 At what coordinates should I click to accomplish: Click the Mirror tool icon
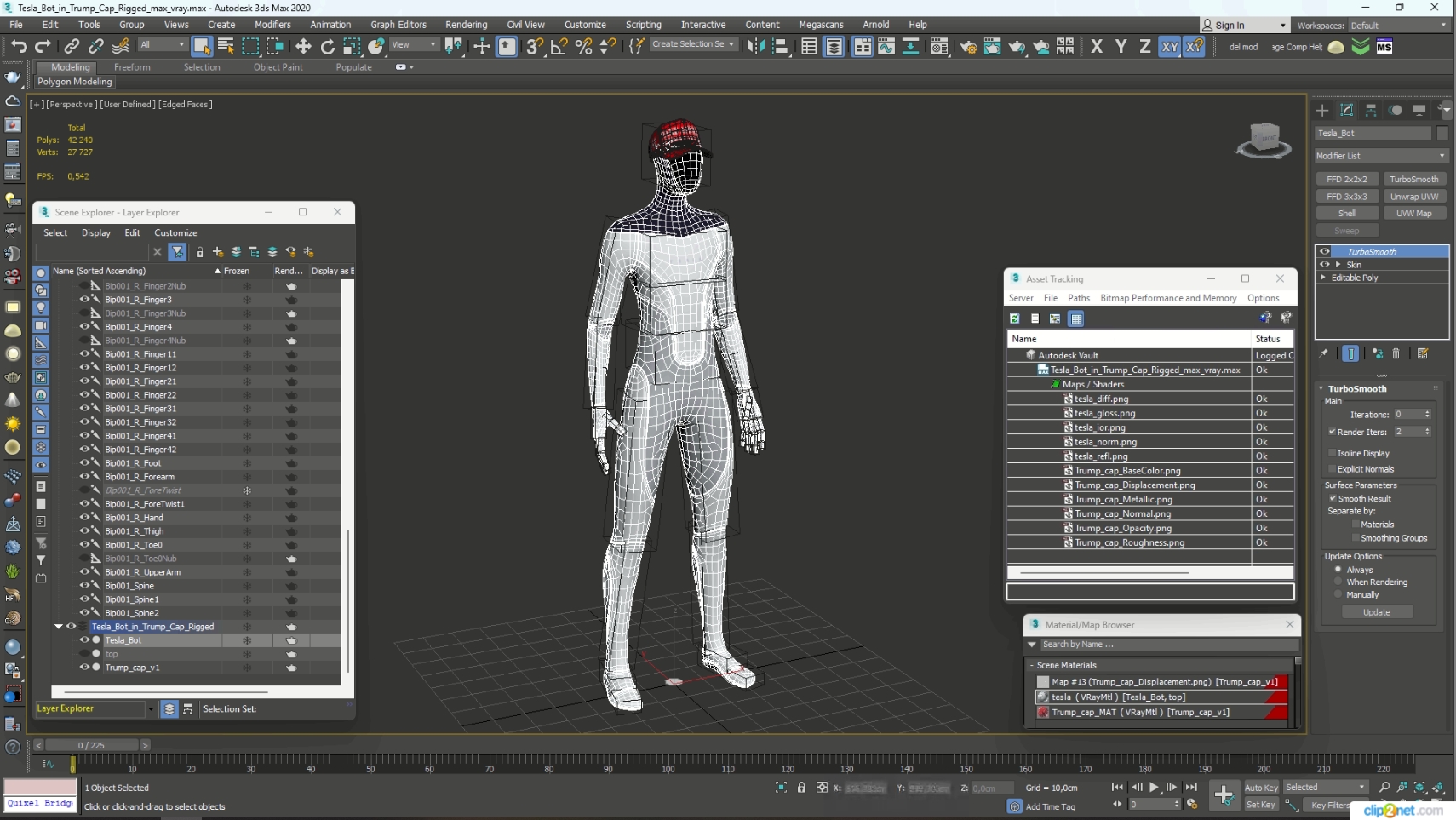coord(755,46)
